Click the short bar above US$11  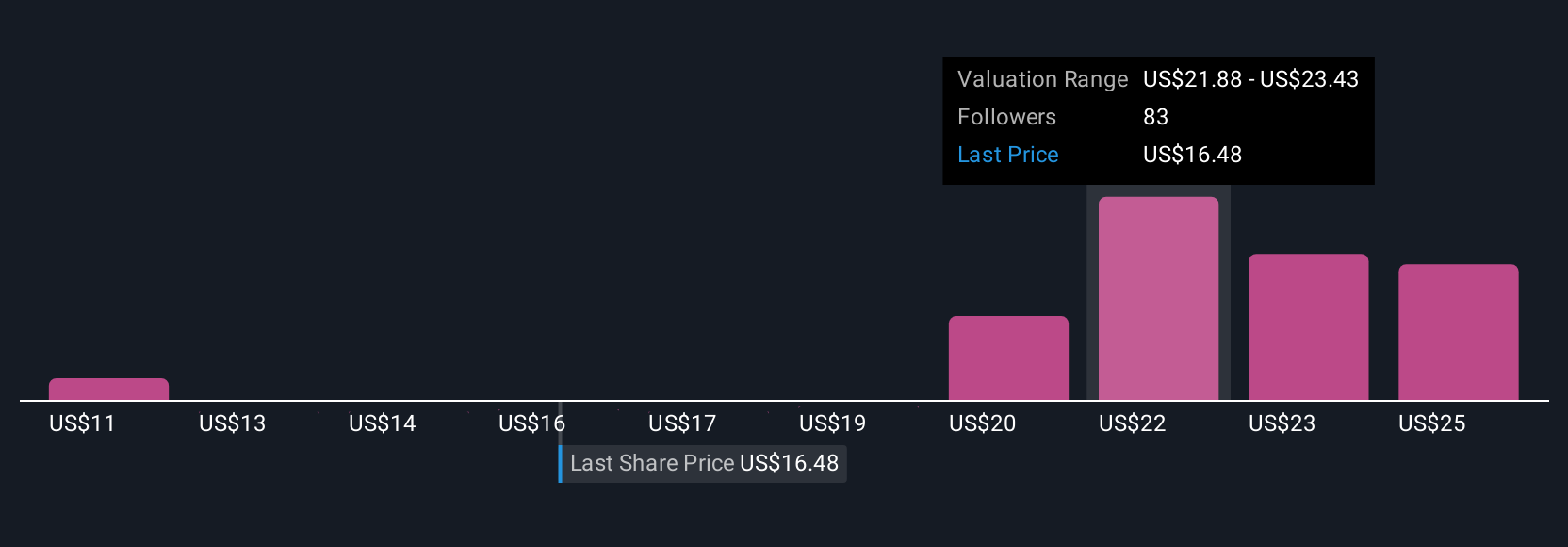(108, 389)
